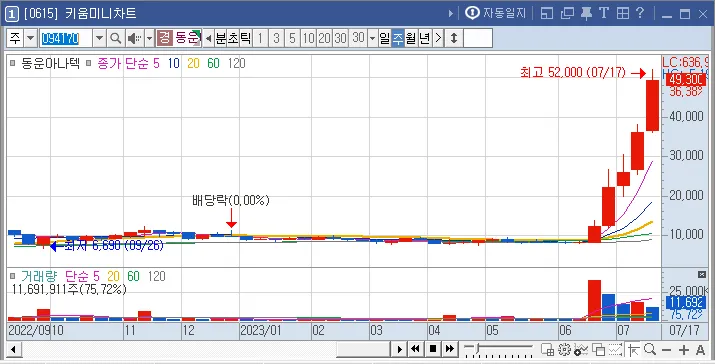Image resolution: width=715 pixels, height=364 pixels.
Task: Switch chart to 틱 (tick) period
Action: (x=245, y=38)
